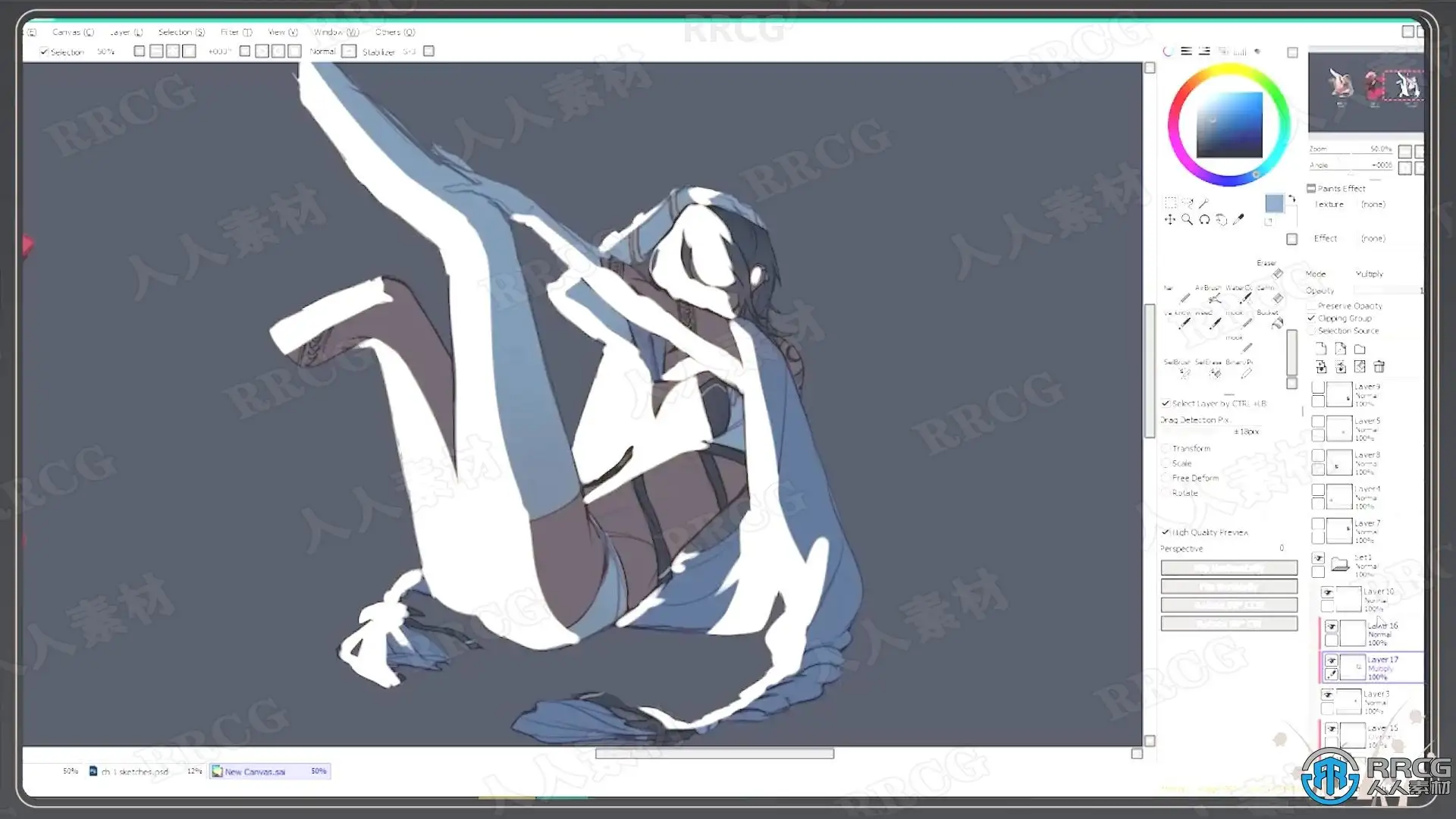Open Texture (none) dropdown
The image size is (1456, 819).
(1373, 205)
